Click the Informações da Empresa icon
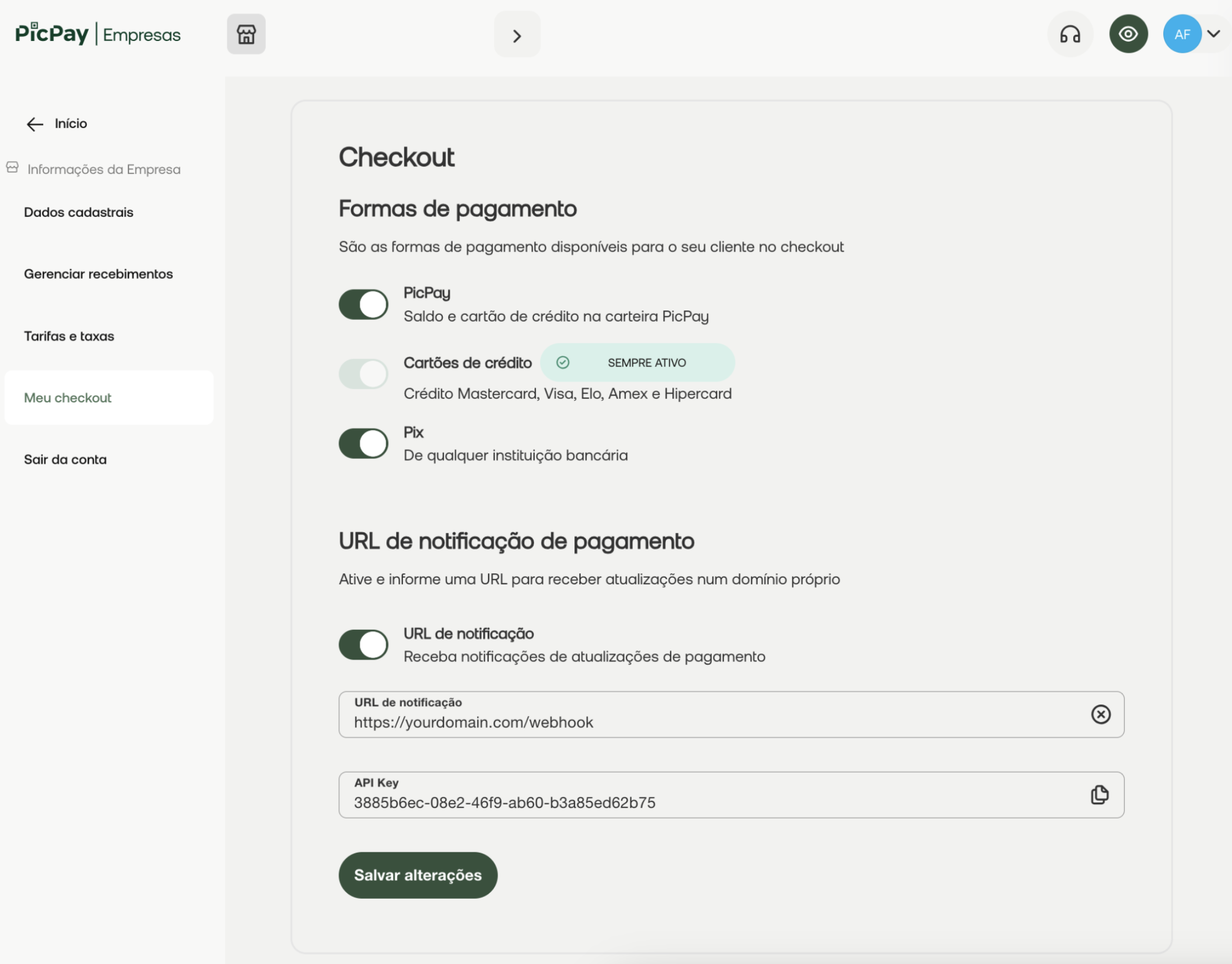Image resolution: width=1232 pixels, height=964 pixels. 12,168
